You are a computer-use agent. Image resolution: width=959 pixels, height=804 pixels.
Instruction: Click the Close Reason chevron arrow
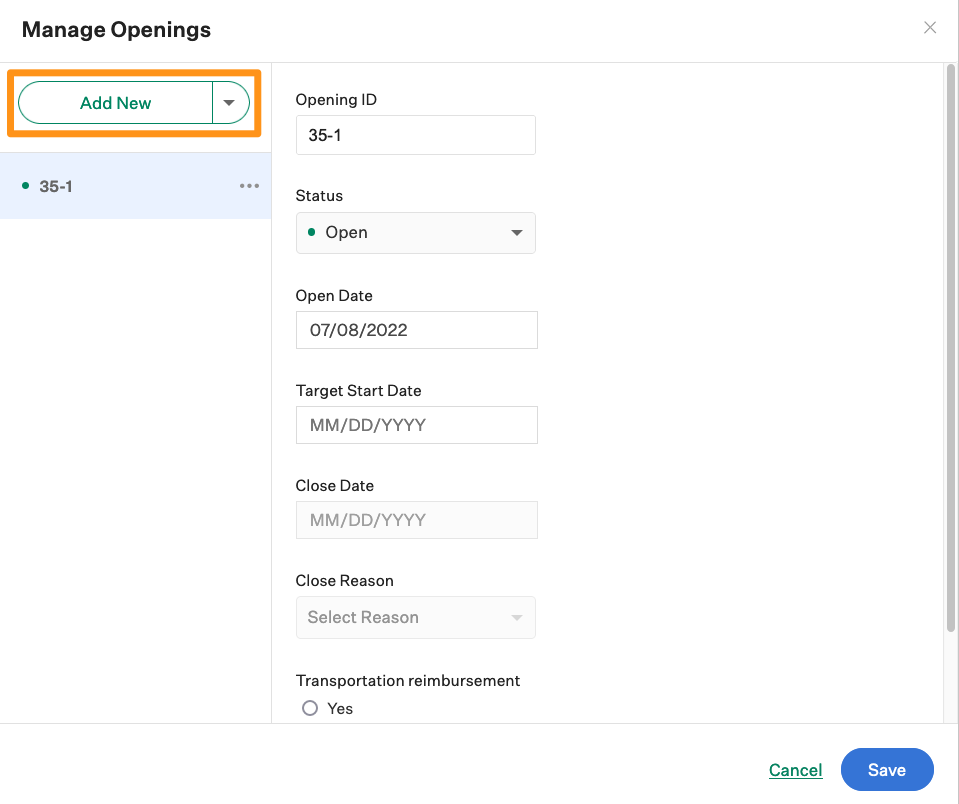click(x=518, y=617)
